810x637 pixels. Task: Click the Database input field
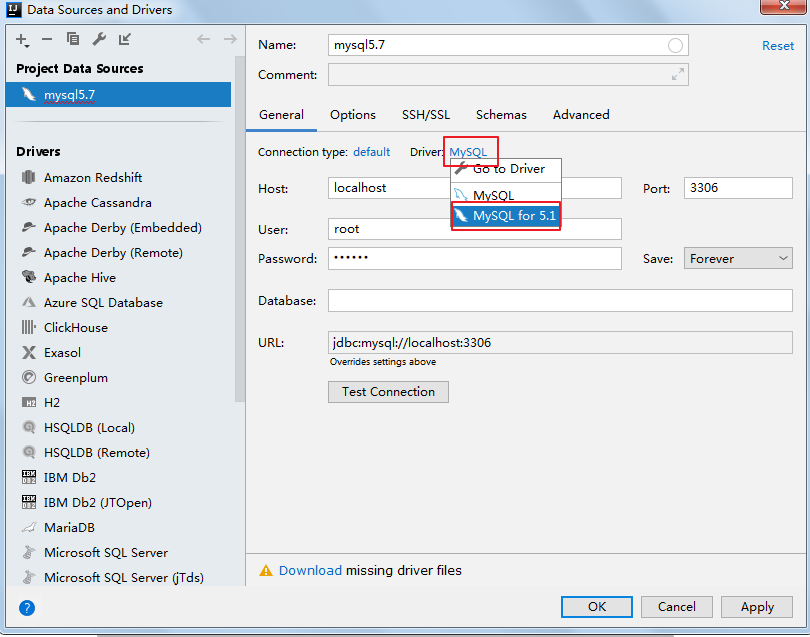coord(560,301)
